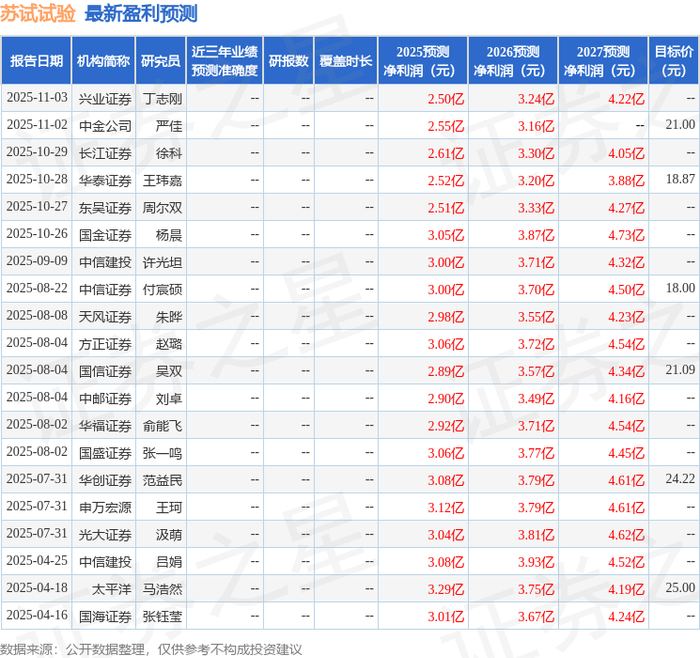This screenshot has width=700, height=658.
Task: Click analyst name 吕娟
Action: point(169,562)
